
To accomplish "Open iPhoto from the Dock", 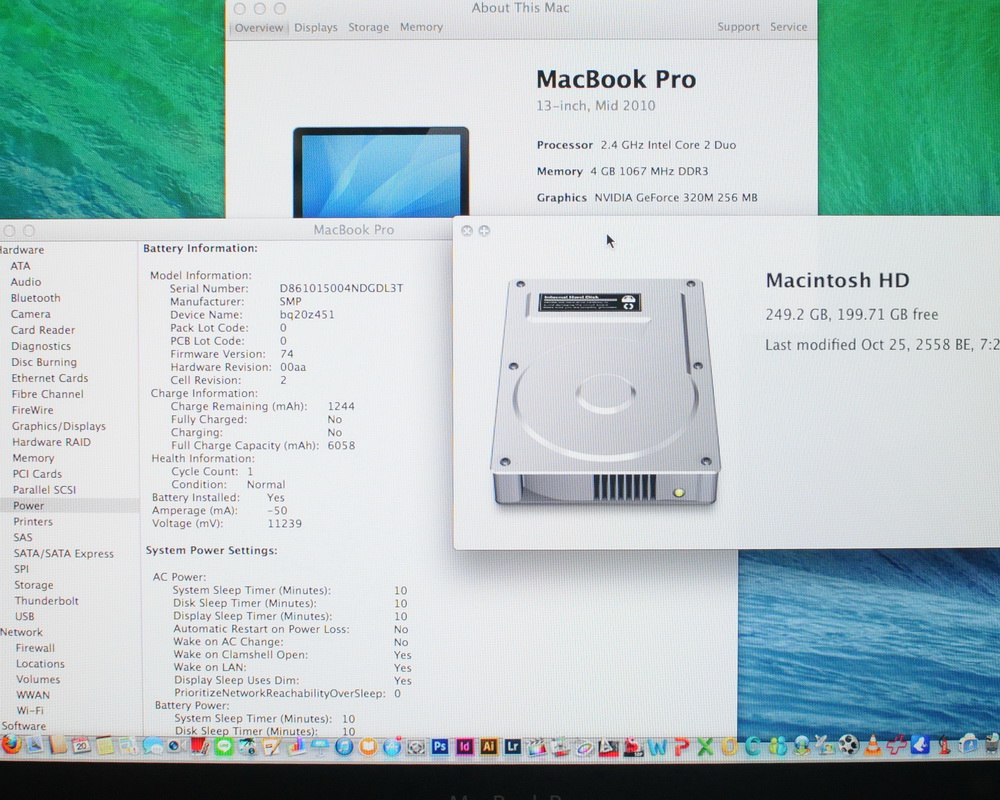I will [247, 745].
